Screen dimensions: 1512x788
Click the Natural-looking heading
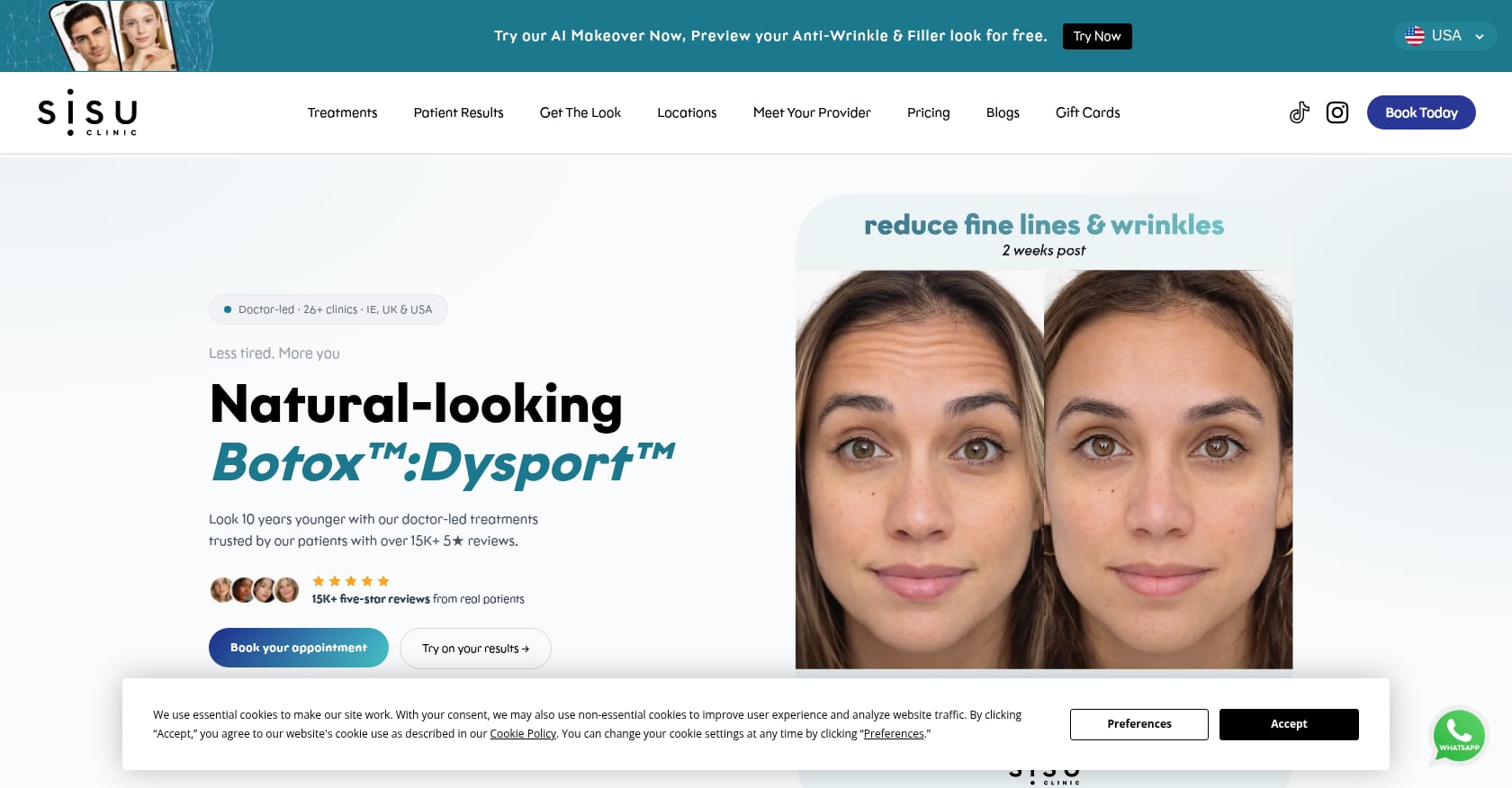click(x=416, y=404)
